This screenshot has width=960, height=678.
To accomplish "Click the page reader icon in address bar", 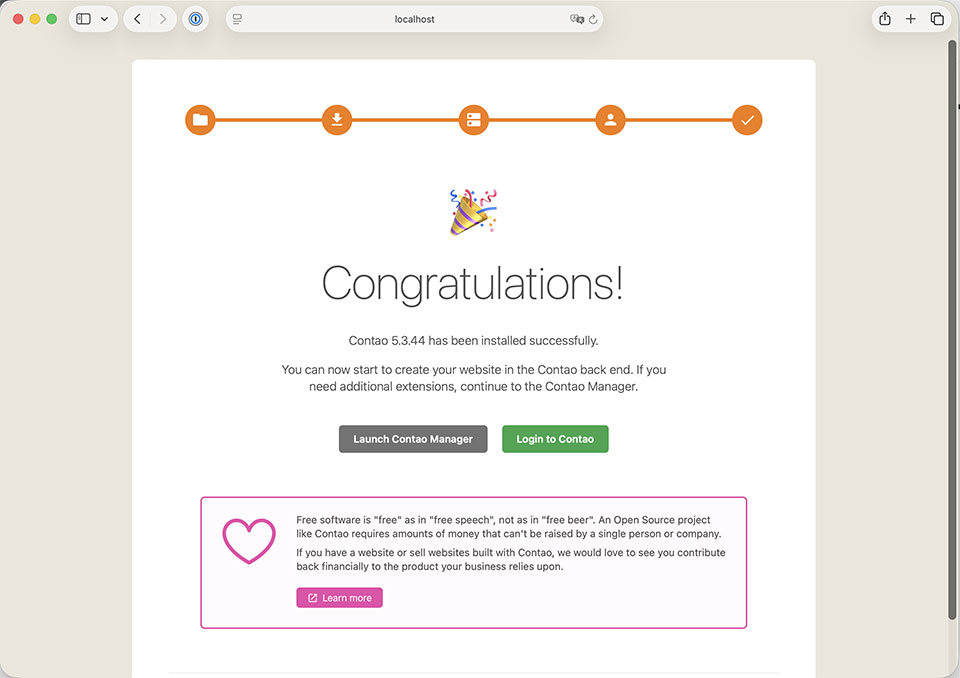I will tap(237, 19).
